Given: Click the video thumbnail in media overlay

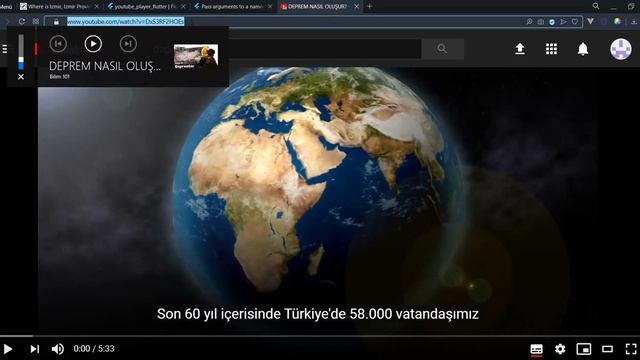Looking at the screenshot, I should click(196, 56).
